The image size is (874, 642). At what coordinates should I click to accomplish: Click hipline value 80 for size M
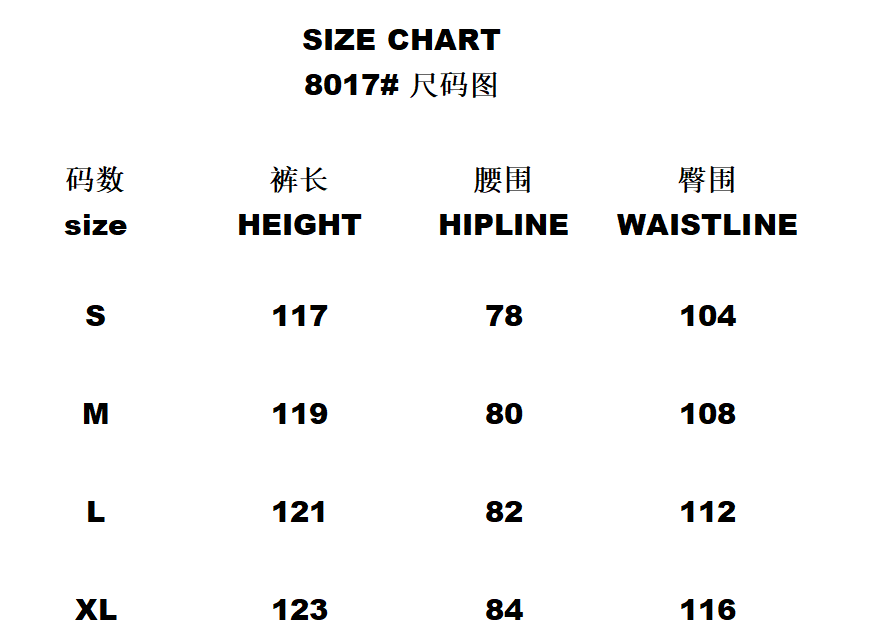point(503,414)
